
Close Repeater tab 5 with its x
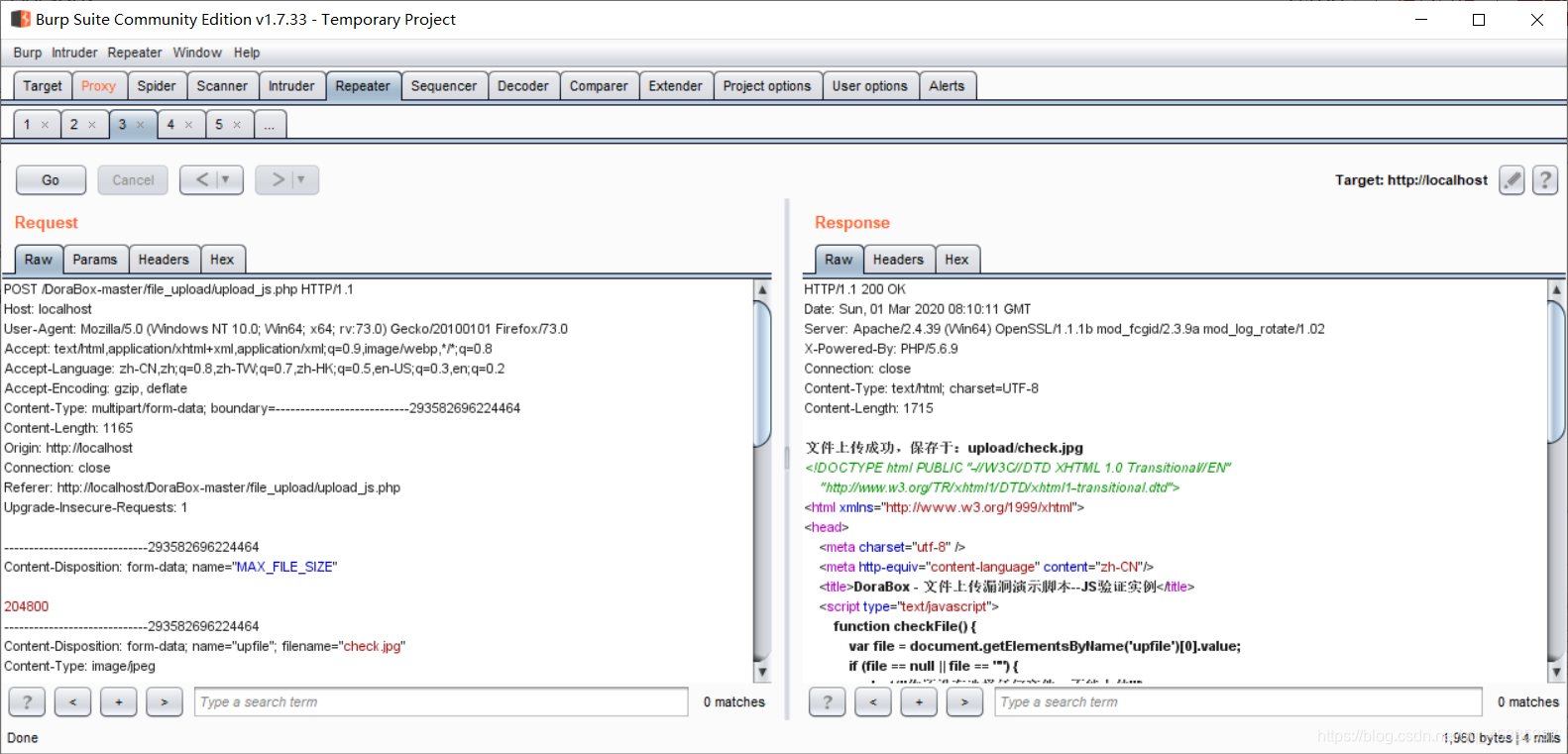237,125
